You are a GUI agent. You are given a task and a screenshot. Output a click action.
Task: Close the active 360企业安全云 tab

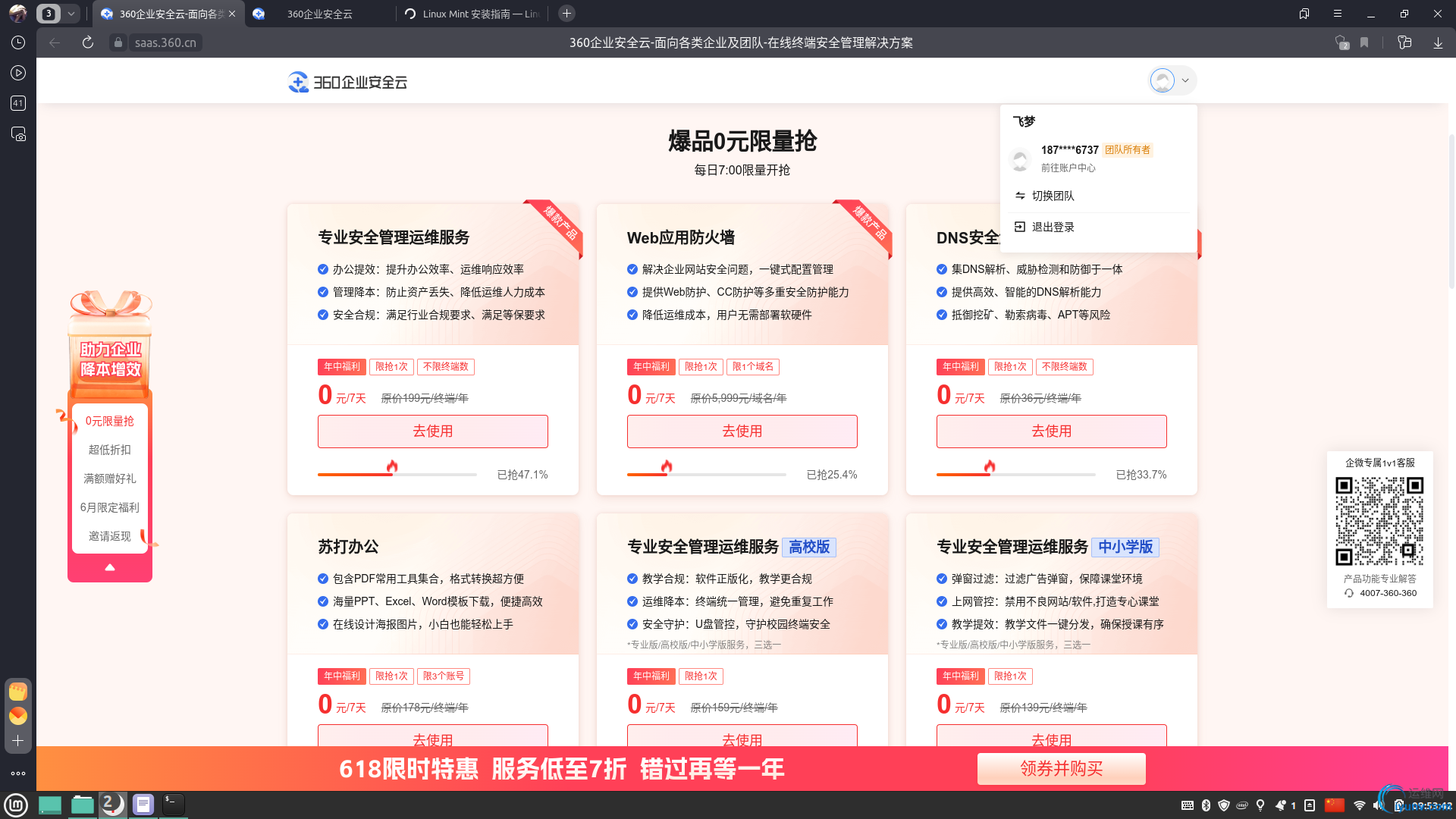tap(232, 14)
